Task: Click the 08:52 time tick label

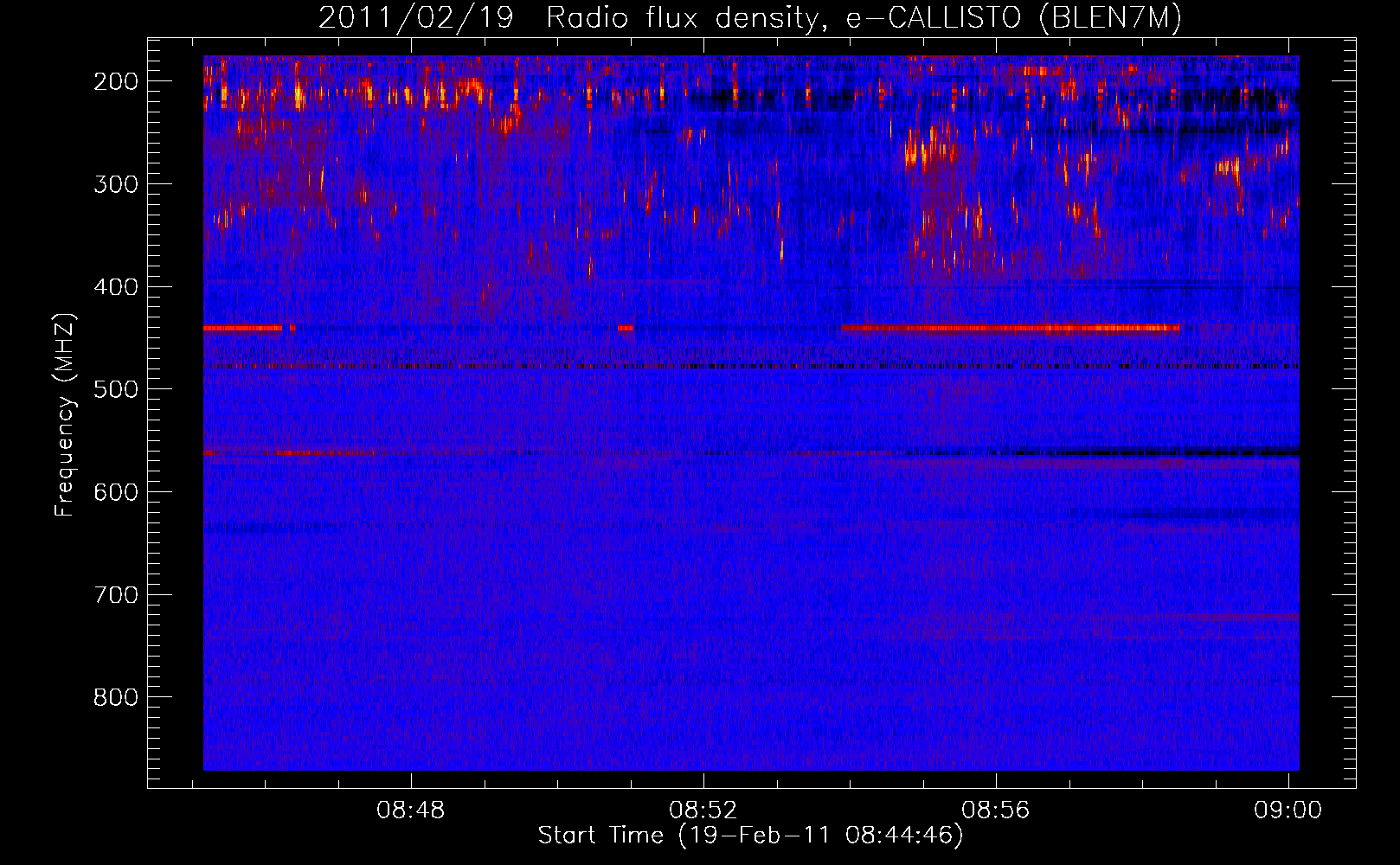Action: click(703, 811)
